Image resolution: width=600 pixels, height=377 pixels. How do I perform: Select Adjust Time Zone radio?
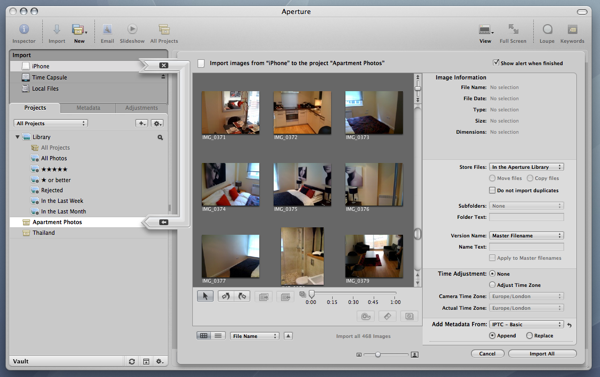pos(492,285)
